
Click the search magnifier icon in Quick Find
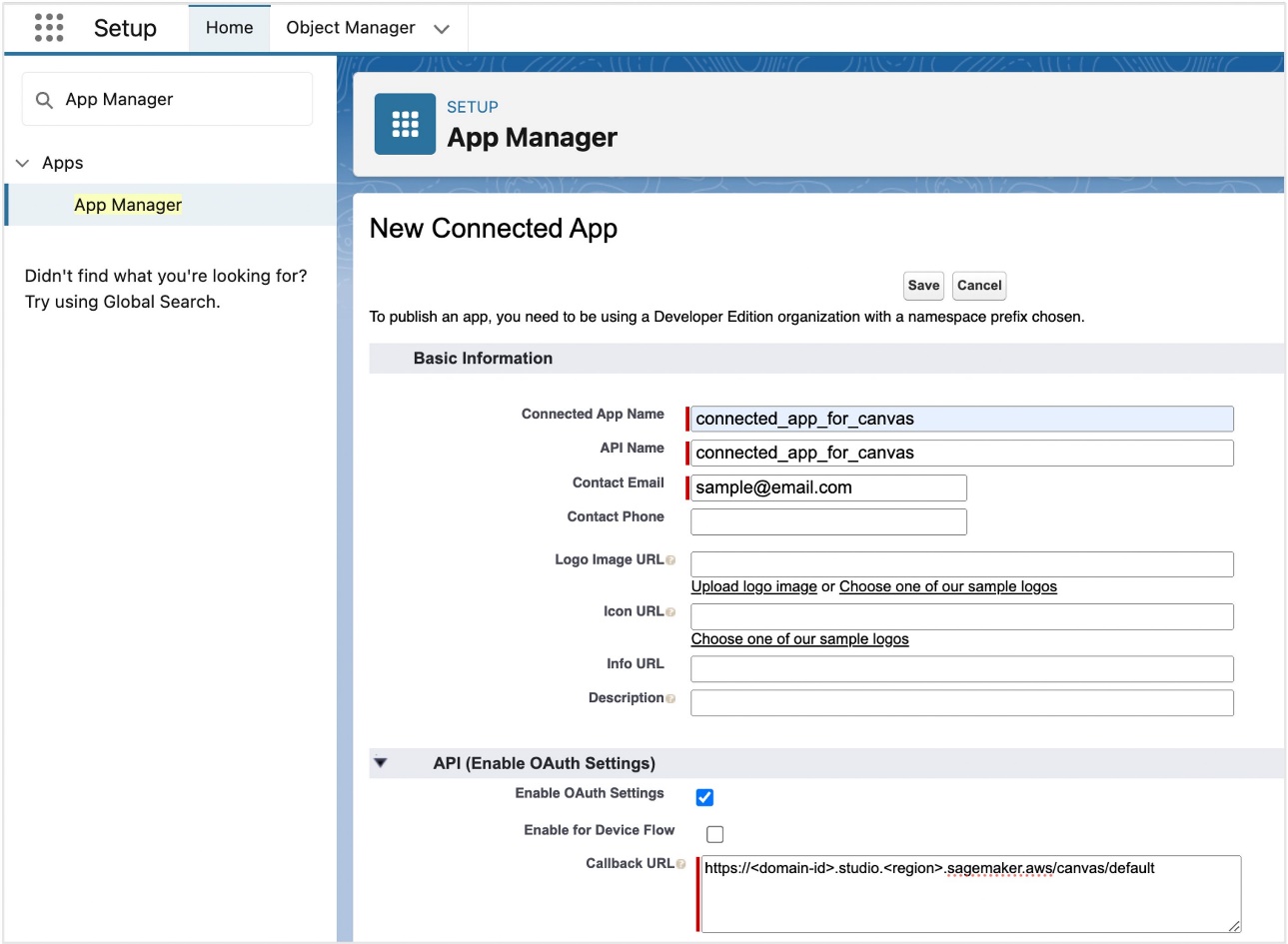(44, 100)
